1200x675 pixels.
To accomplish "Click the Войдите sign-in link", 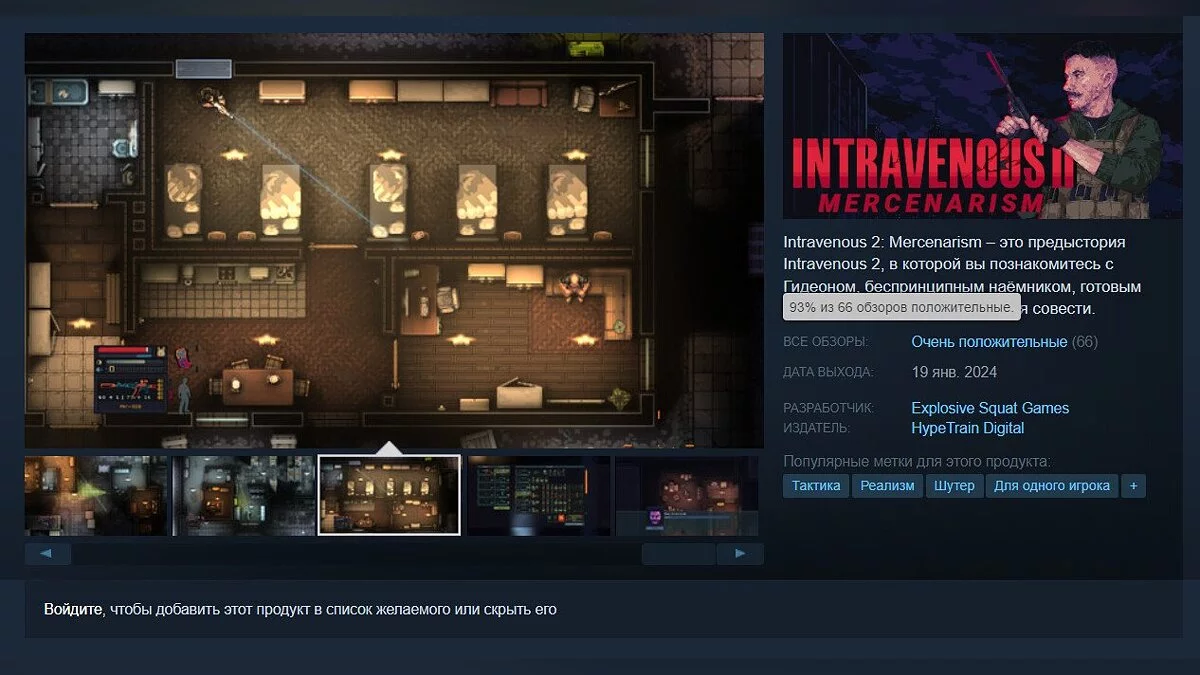I will (x=73, y=609).
